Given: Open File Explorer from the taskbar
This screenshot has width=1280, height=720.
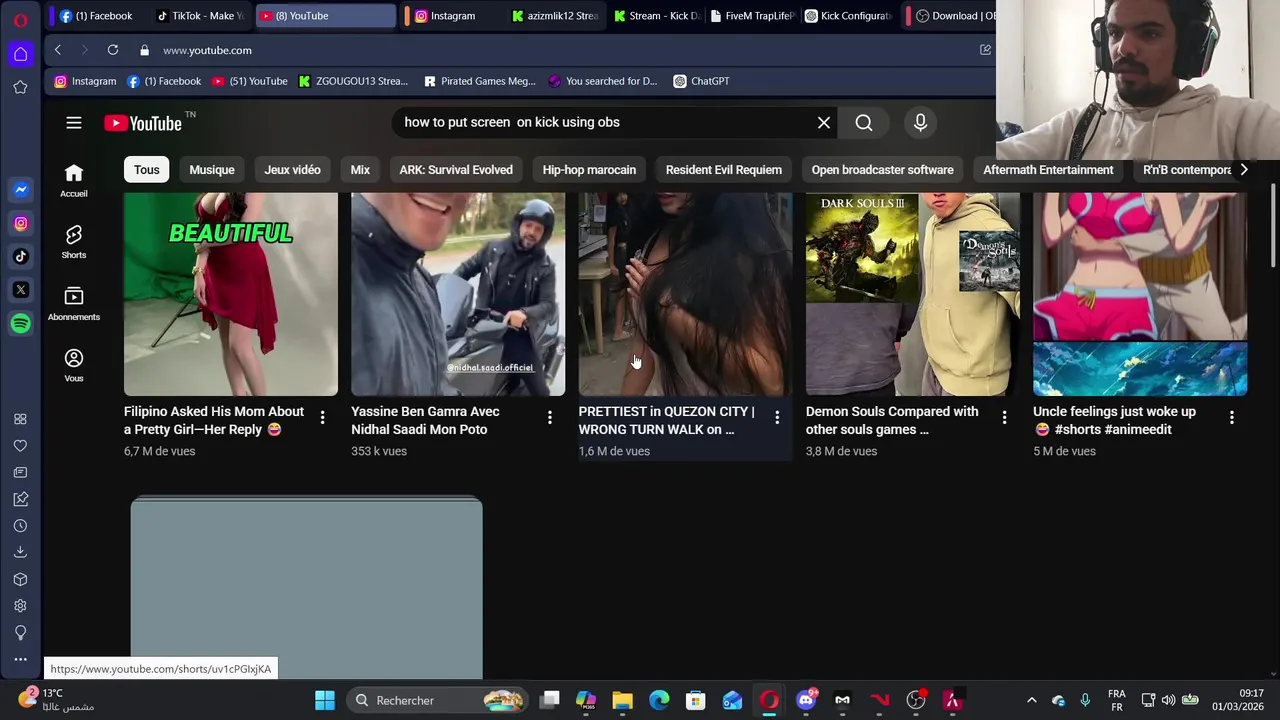Looking at the screenshot, I should point(622,700).
